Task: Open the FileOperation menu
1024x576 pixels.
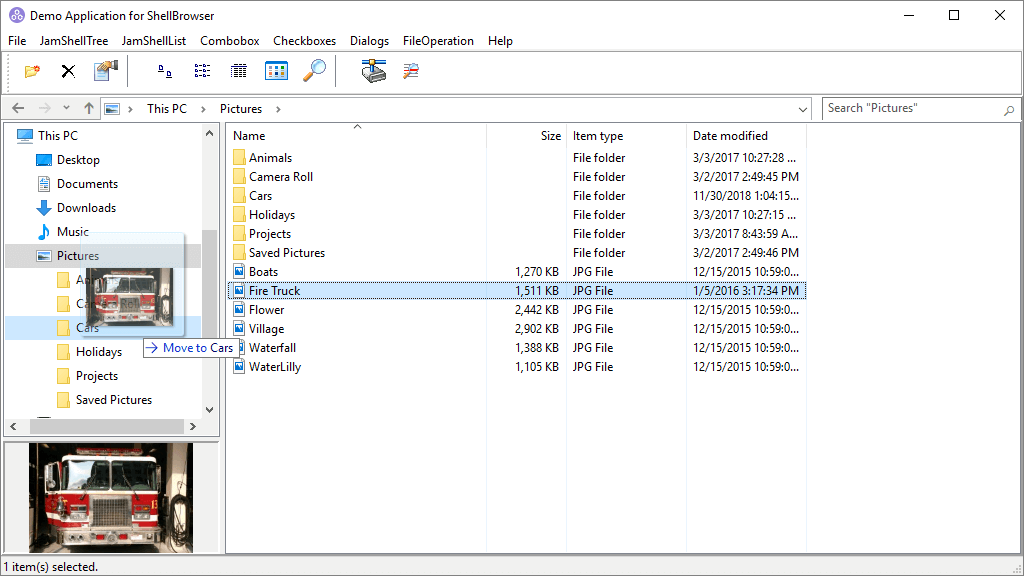Action: [x=438, y=41]
